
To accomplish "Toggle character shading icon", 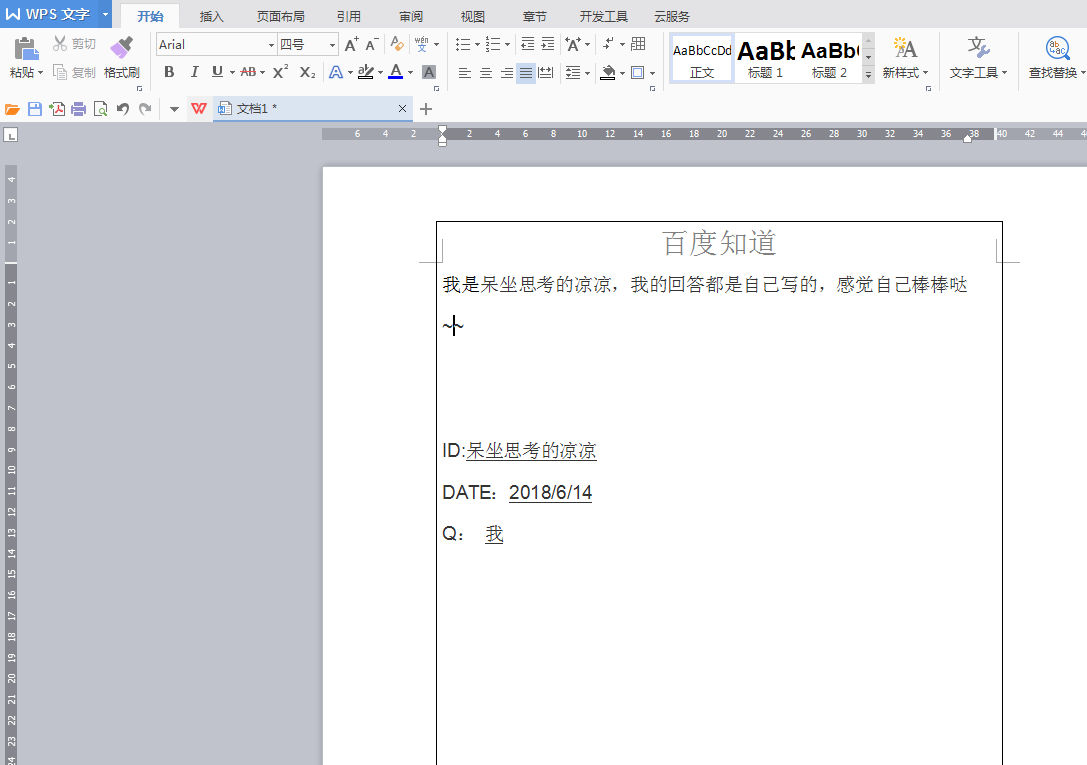I will 429,72.
